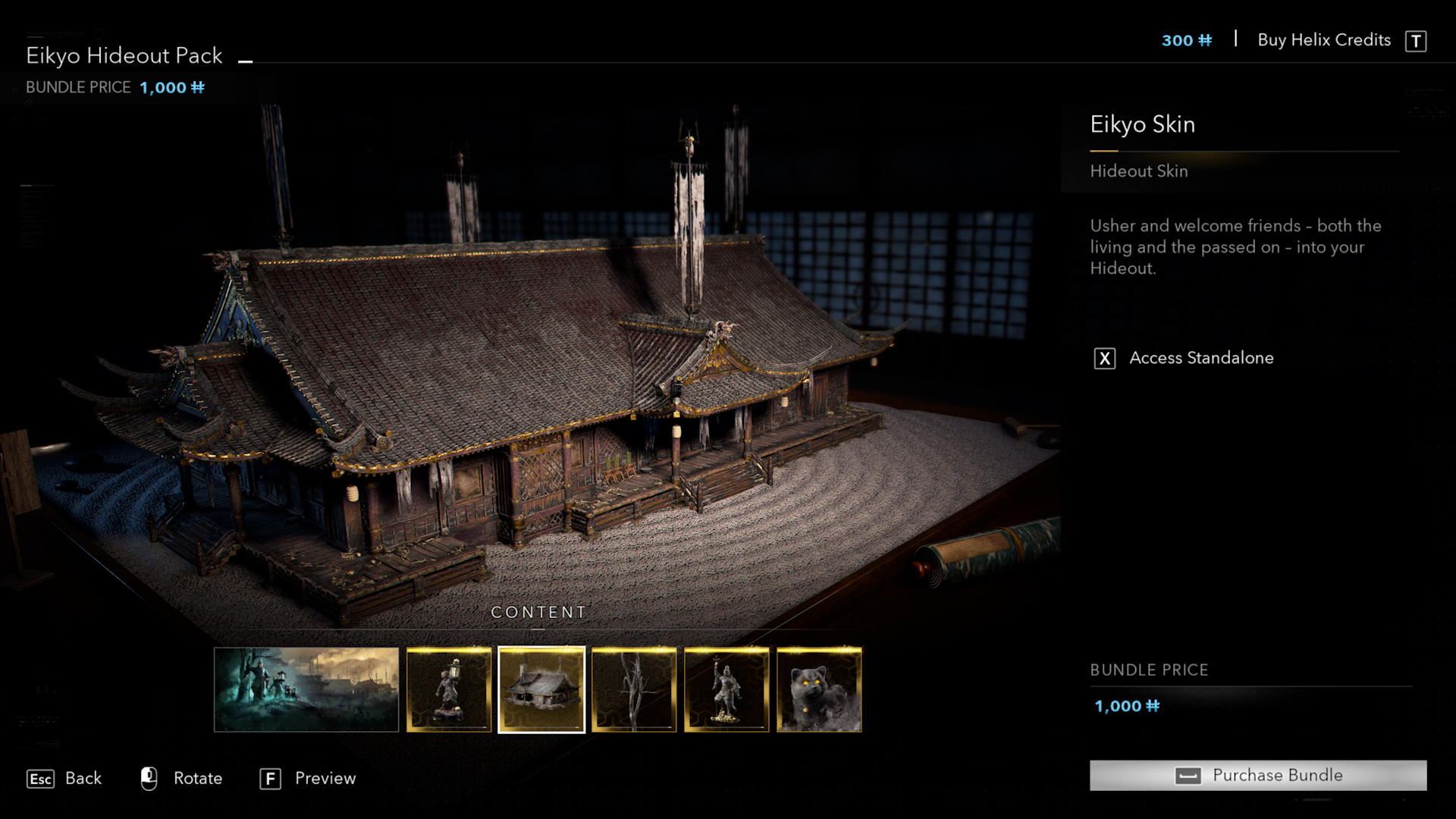The height and width of the screenshot is (819, 1456).
Task: Click the X key icon
Action: point(1105,359)
